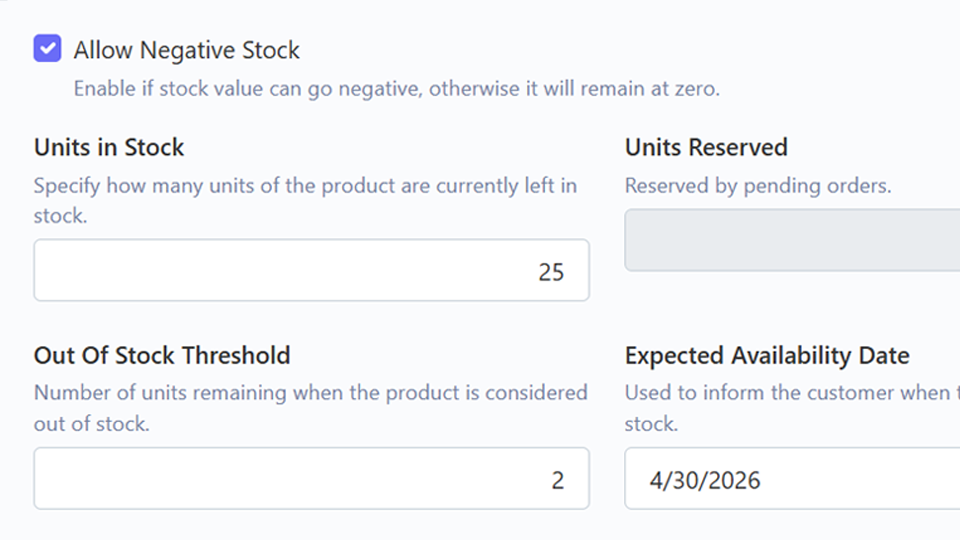Click the value 2 in threshold field
This screenshot has width=960, height=540.
click(558, 480)
